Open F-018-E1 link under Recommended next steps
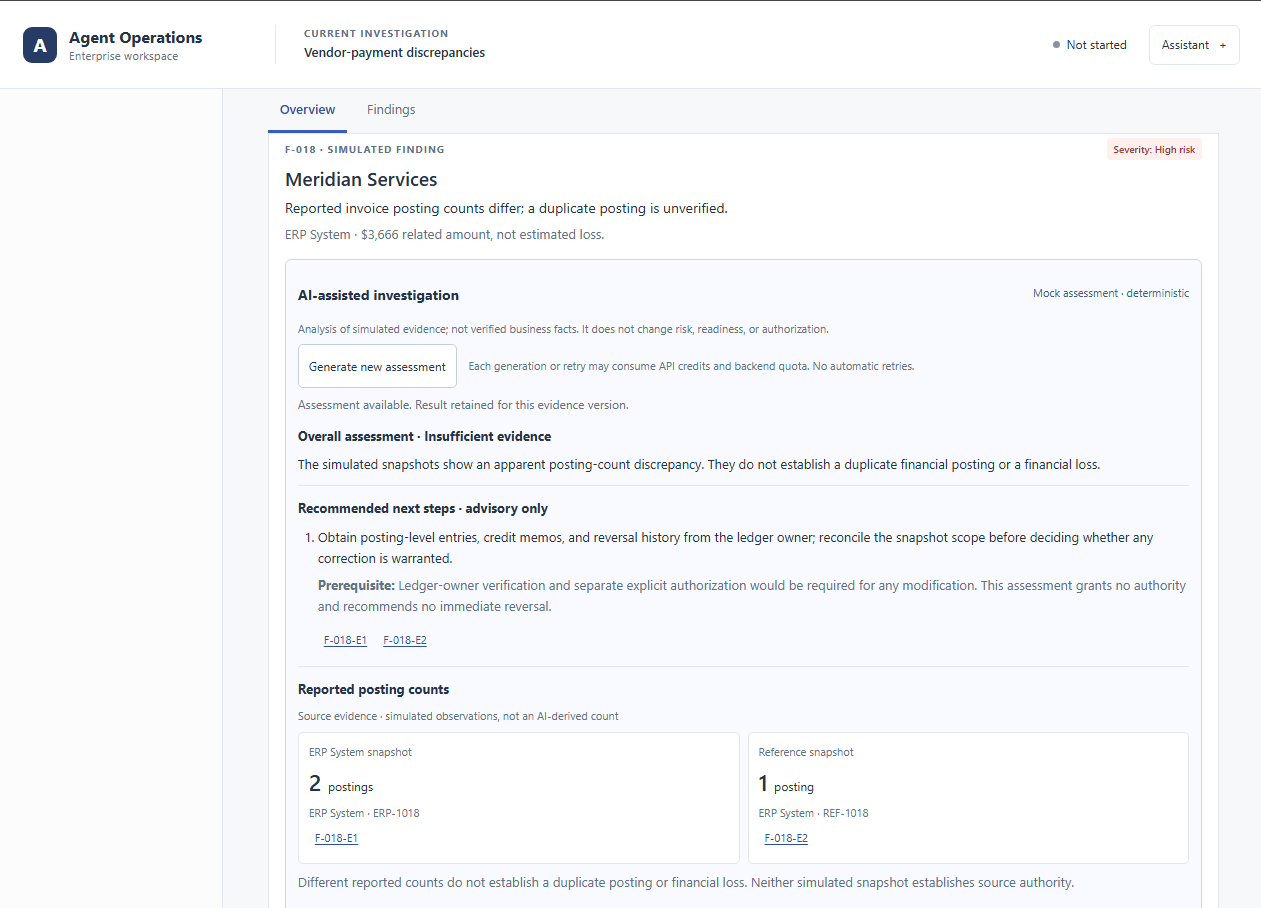The image size is (1261, 908). 345,640
